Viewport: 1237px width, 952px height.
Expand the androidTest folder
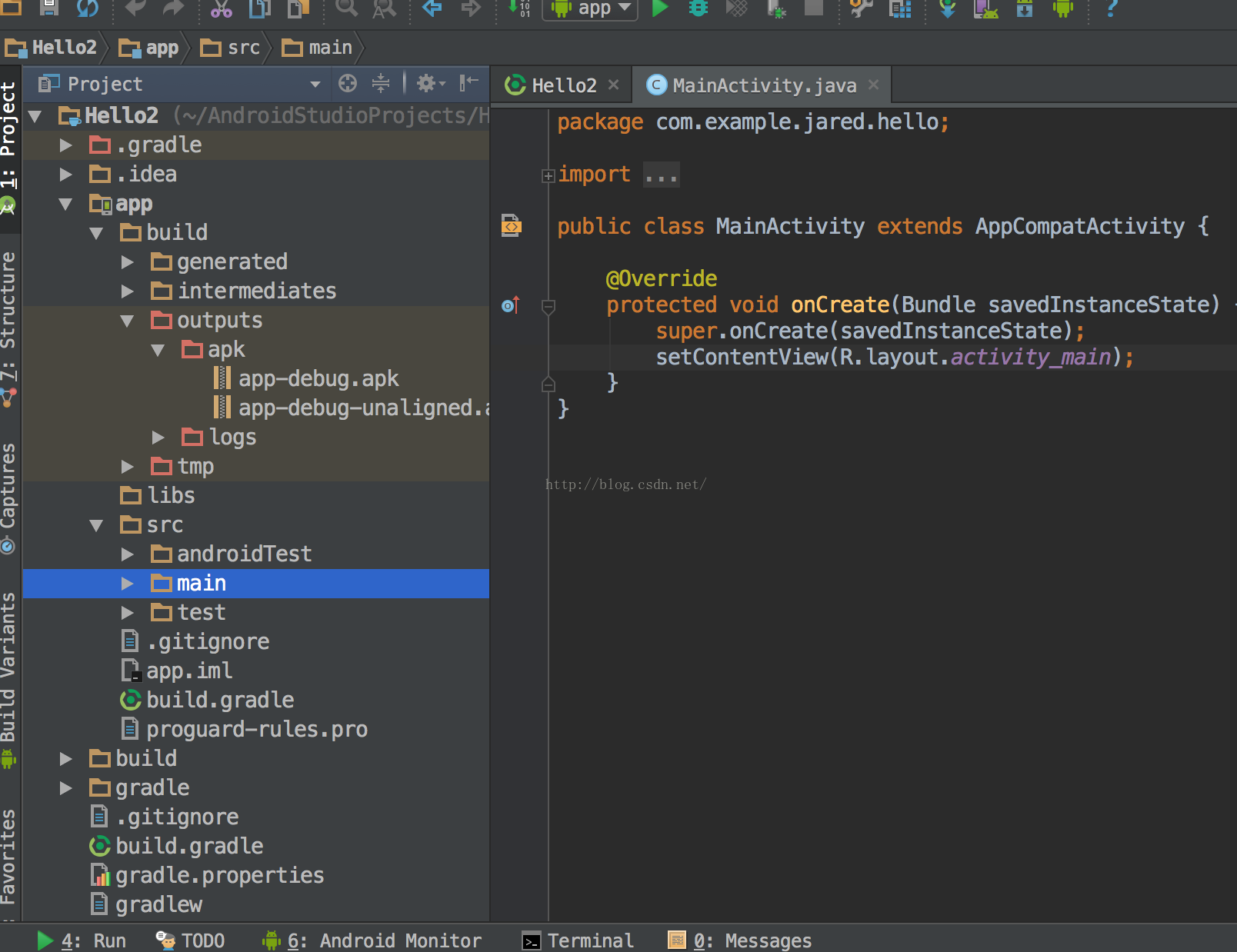pos(128,554)
